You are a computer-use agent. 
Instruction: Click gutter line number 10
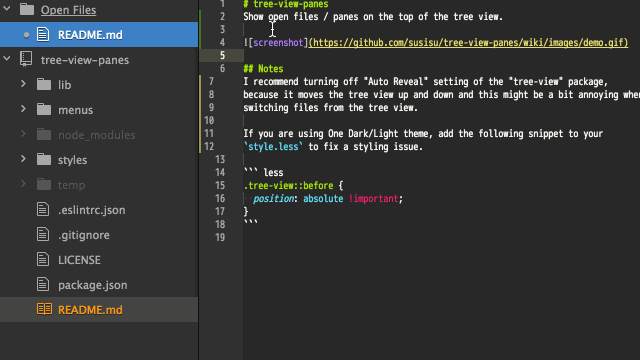click(209, 120)
